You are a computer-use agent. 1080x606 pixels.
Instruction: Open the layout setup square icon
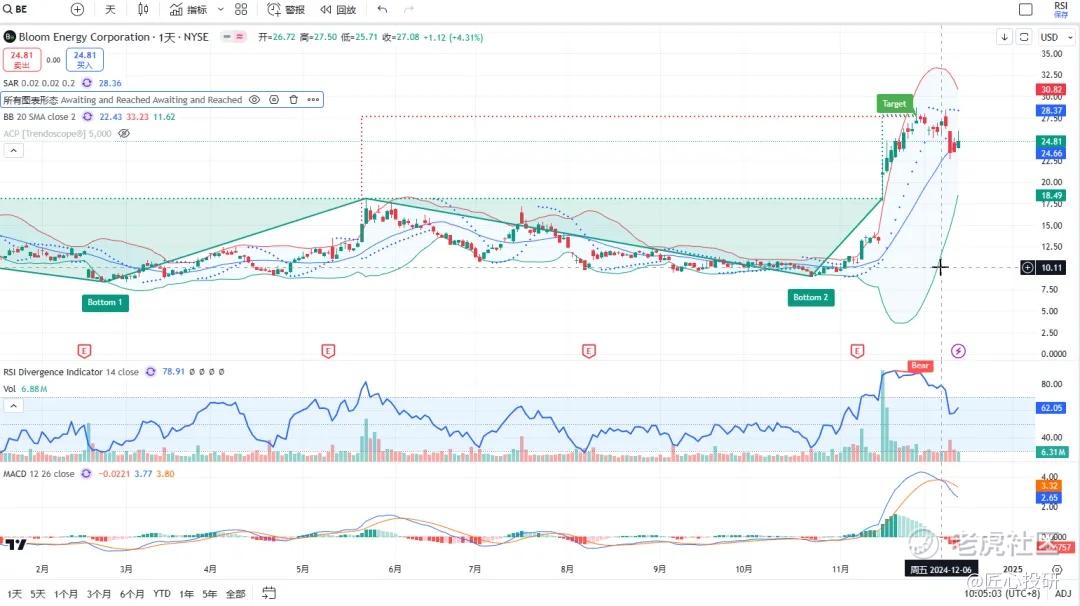pos(1026,10)
